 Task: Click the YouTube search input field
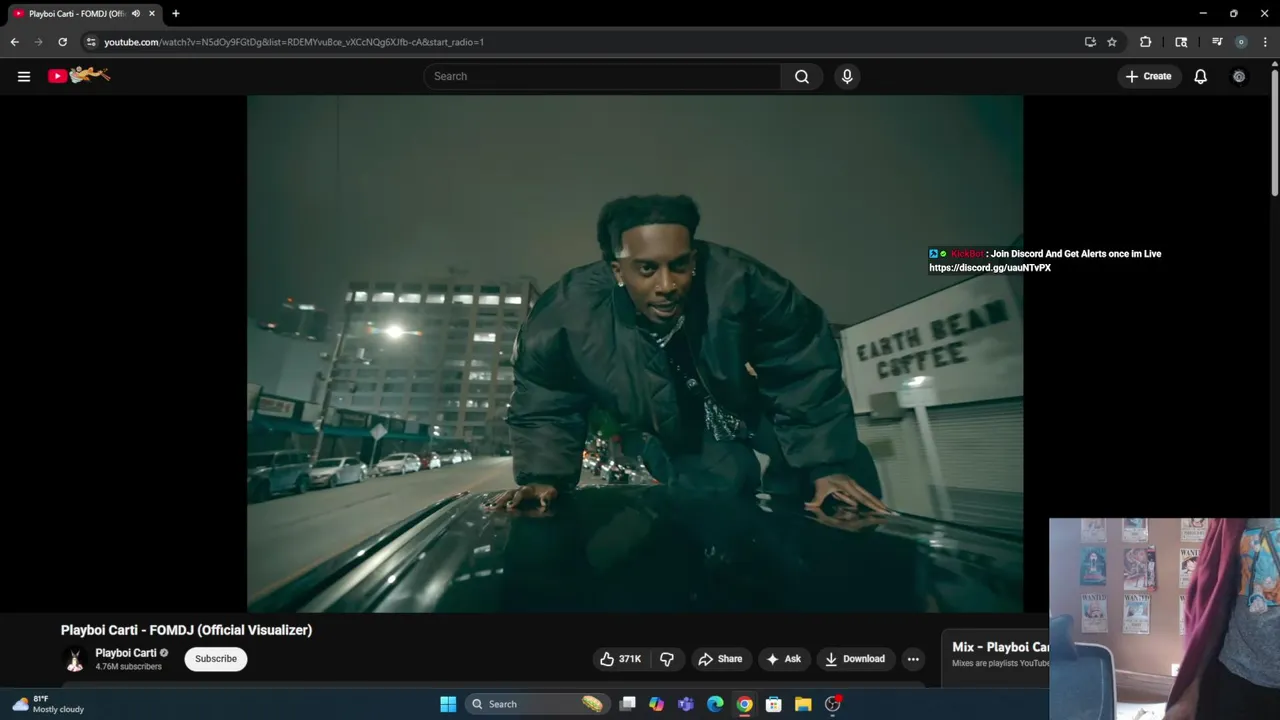pyautogui.click(x=602, y=76)
